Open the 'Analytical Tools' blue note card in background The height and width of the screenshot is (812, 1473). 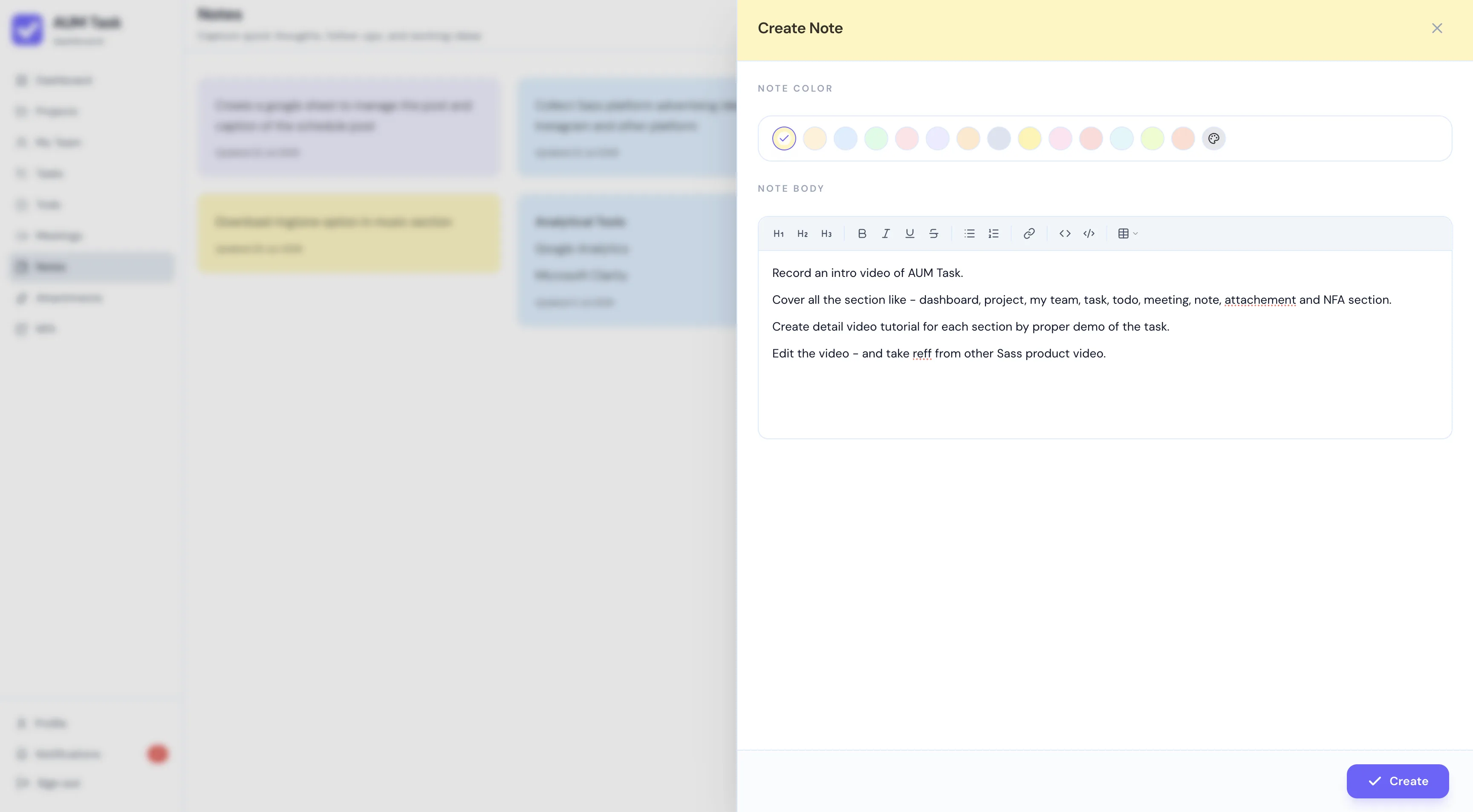click(x=627, y=261)
